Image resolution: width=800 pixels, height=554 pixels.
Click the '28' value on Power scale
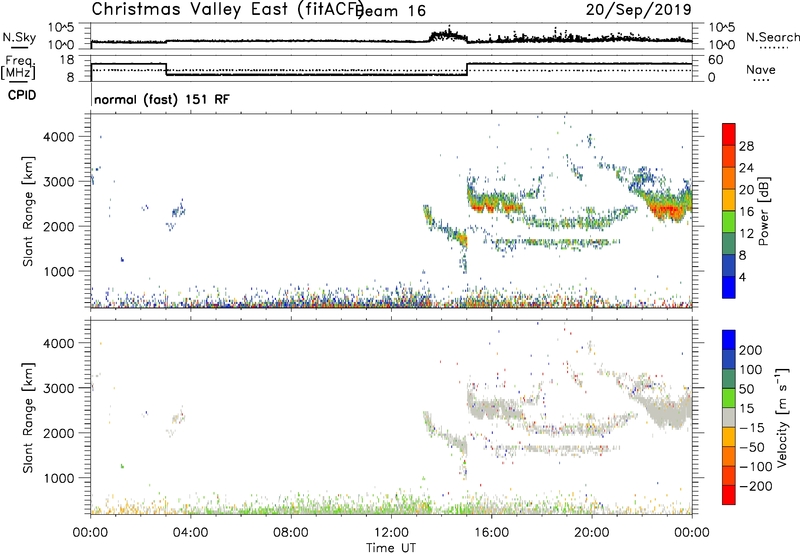[x=746, y=146]
